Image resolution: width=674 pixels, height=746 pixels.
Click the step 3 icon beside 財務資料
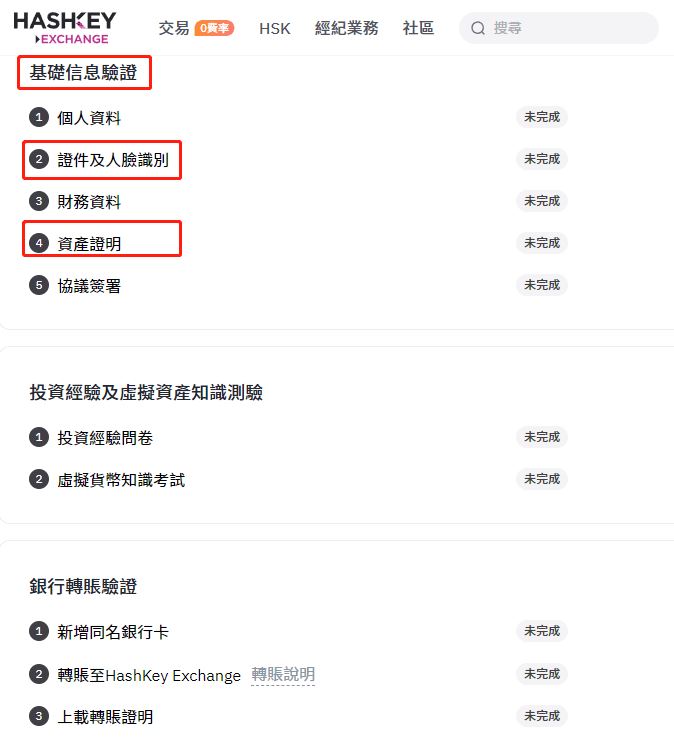click(x=39, y=202)
